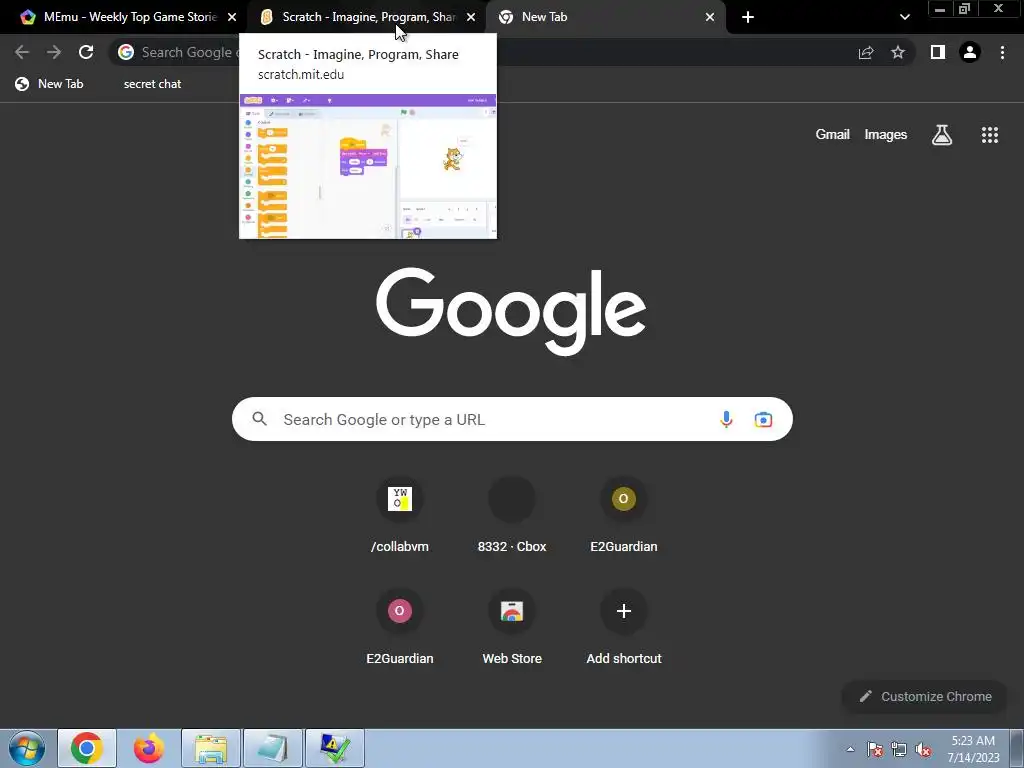Launch Firefox from the taskbar
This screenshot has height=768, width=1024.
pyautogui.click(x=149, y=748)
